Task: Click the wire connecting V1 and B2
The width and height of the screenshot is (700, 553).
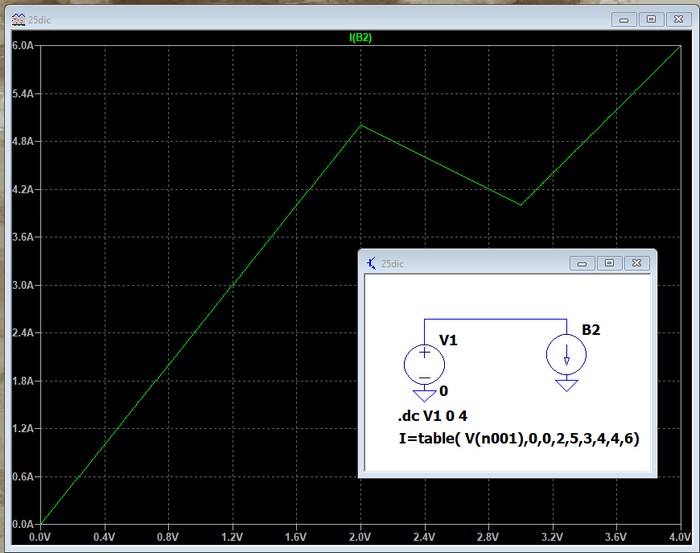Action: [495, 319]
